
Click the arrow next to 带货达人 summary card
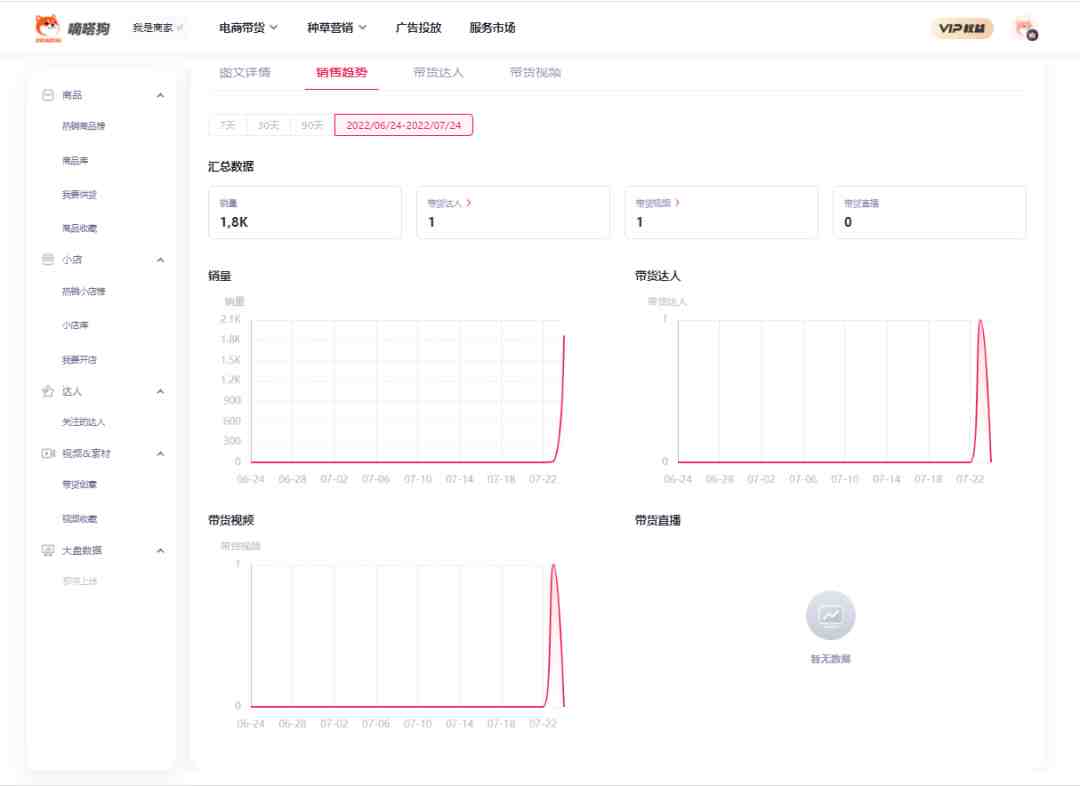click(x=469, y=203)
